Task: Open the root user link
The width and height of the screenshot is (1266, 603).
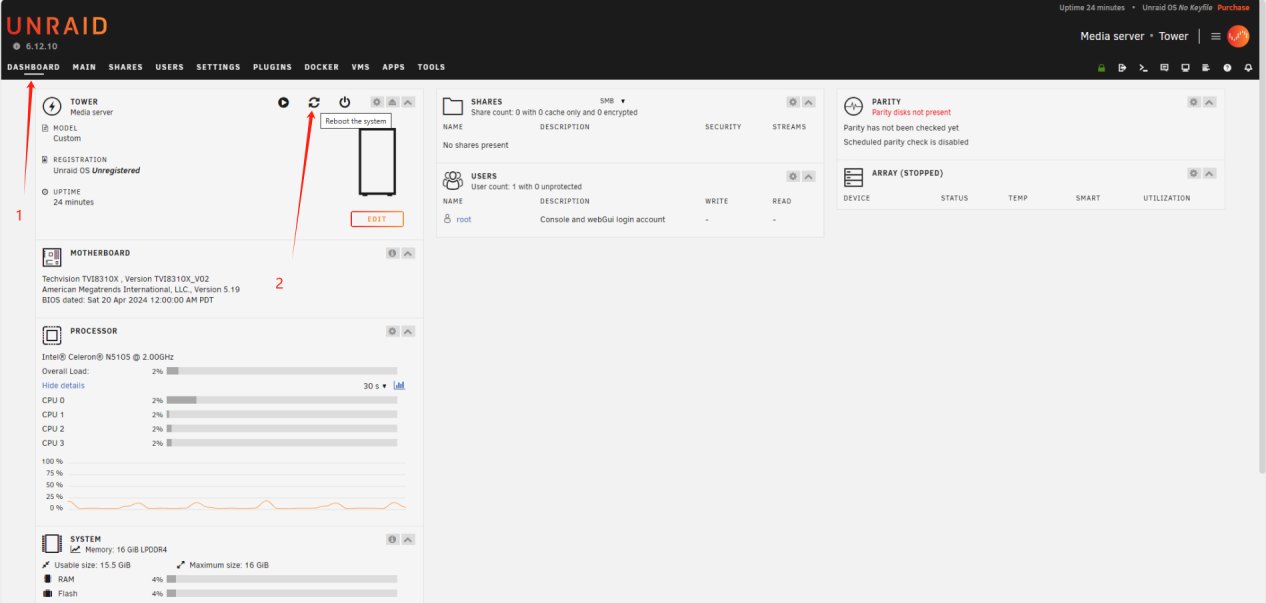Action: coord(464,219)
